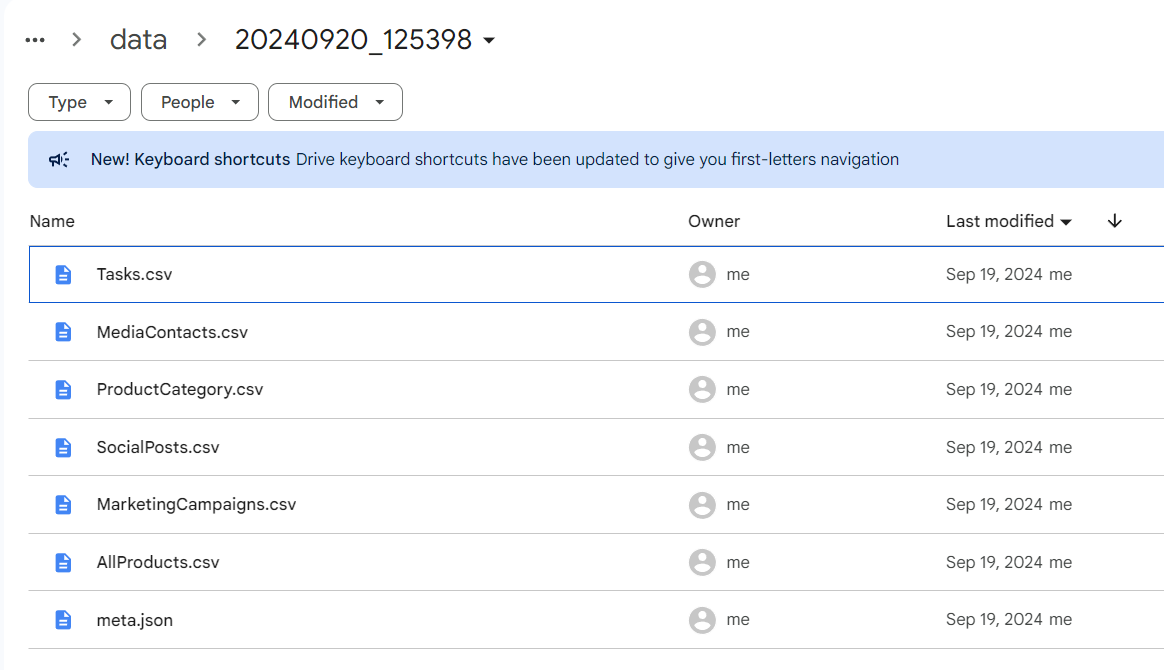Click the SocialPosts.csv file icon
The image size is (1164, 670).
point(63,447)
